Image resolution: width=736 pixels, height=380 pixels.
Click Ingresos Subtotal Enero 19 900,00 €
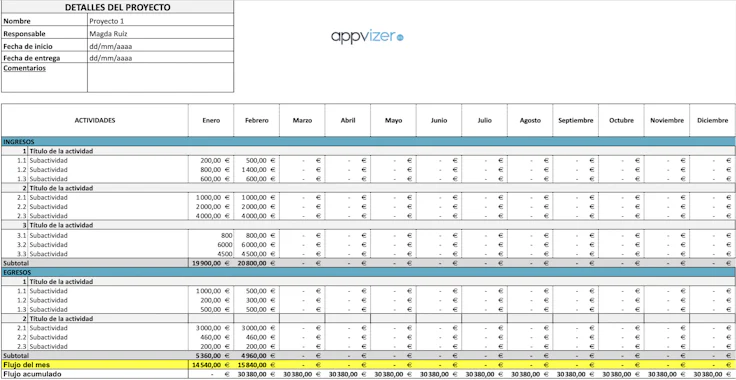pos(211,263)
